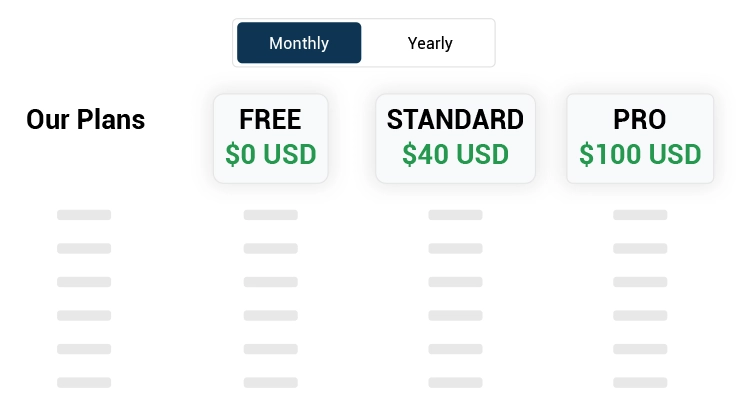Click the Our Plans heading
The height and width of the screenshot is (415, 739).
(85, 120)
